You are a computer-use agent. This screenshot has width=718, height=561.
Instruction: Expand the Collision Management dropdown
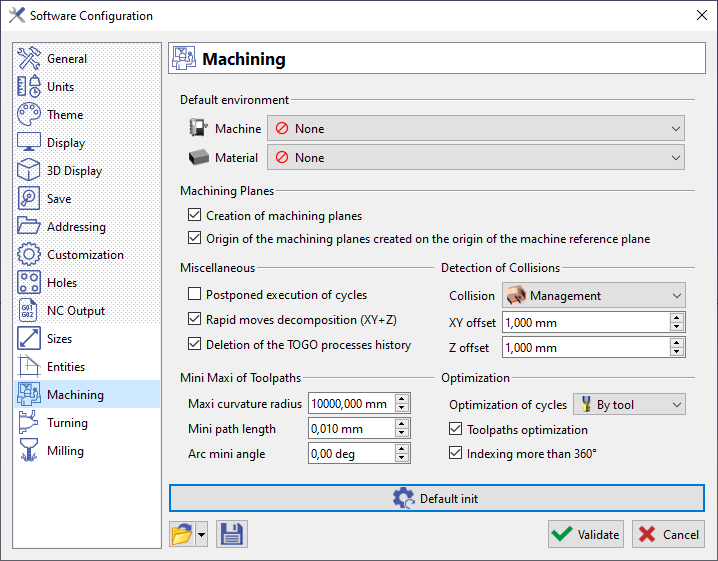593,296
